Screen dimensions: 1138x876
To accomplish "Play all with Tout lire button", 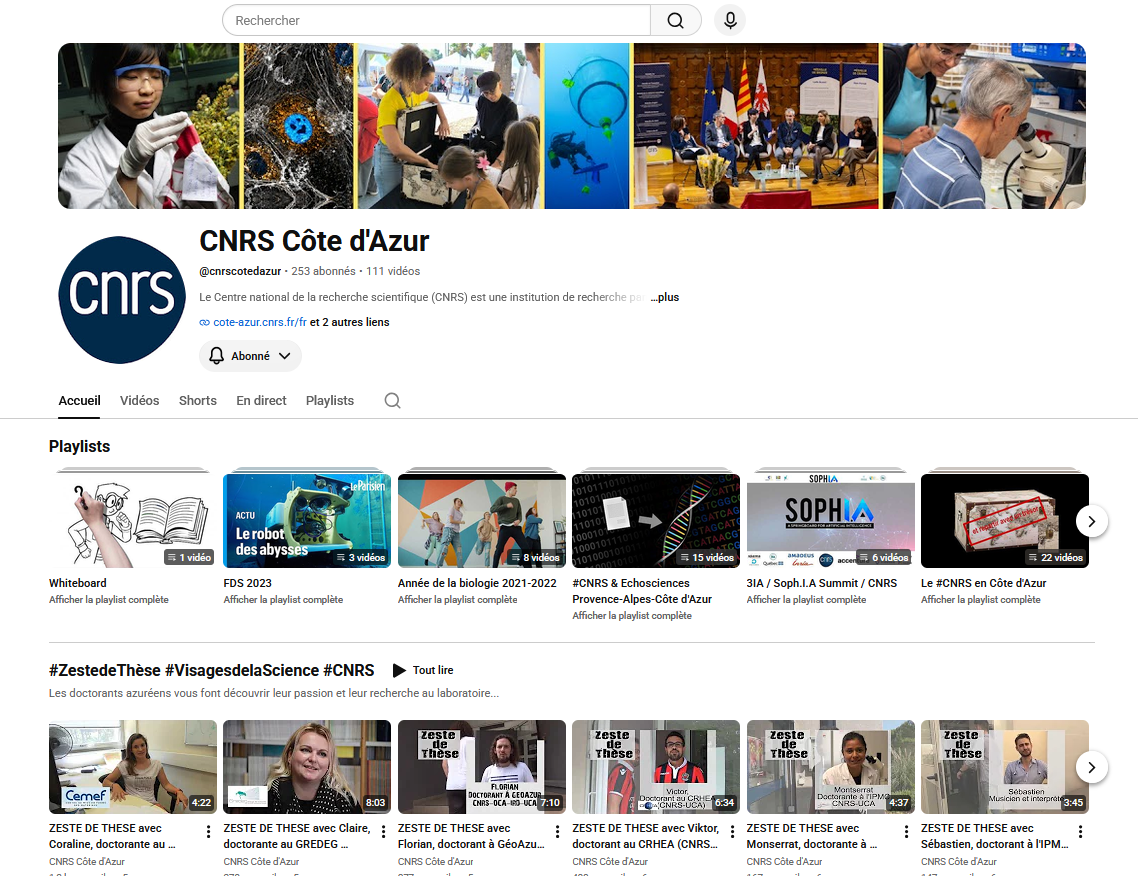I will coord(423,670).
